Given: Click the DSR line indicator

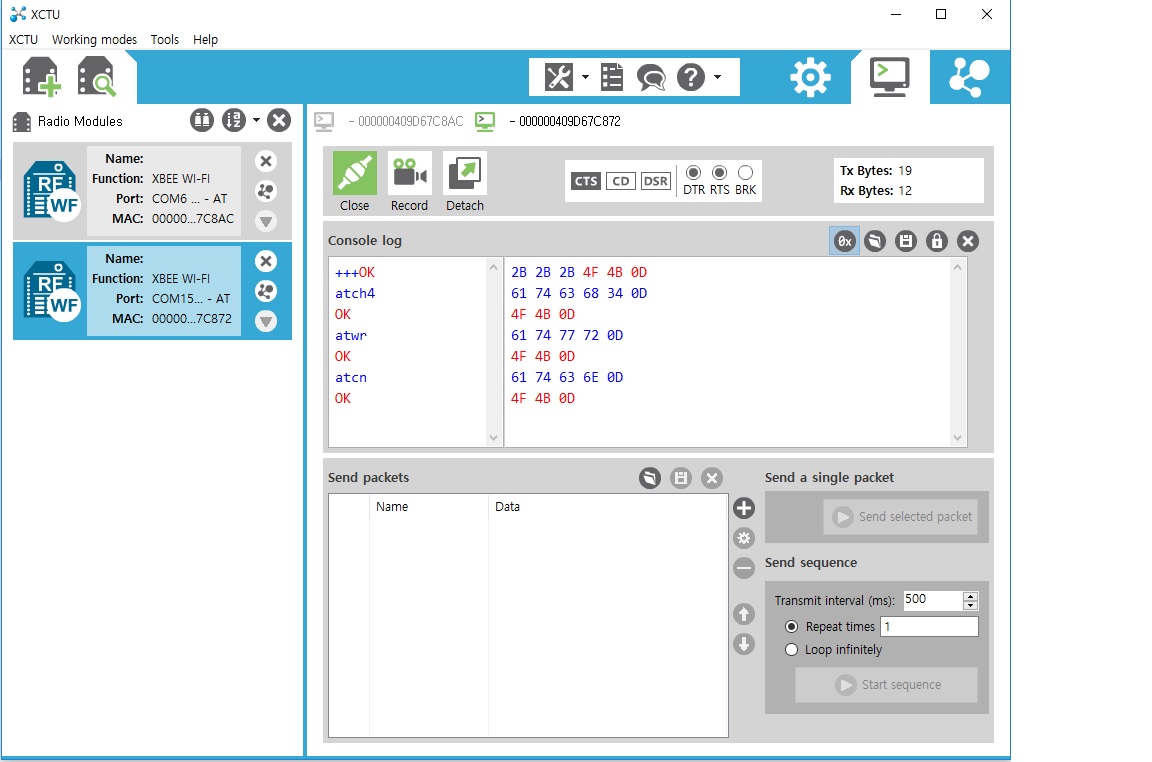Looking at the screenshot, I should [x=655, y=181].
